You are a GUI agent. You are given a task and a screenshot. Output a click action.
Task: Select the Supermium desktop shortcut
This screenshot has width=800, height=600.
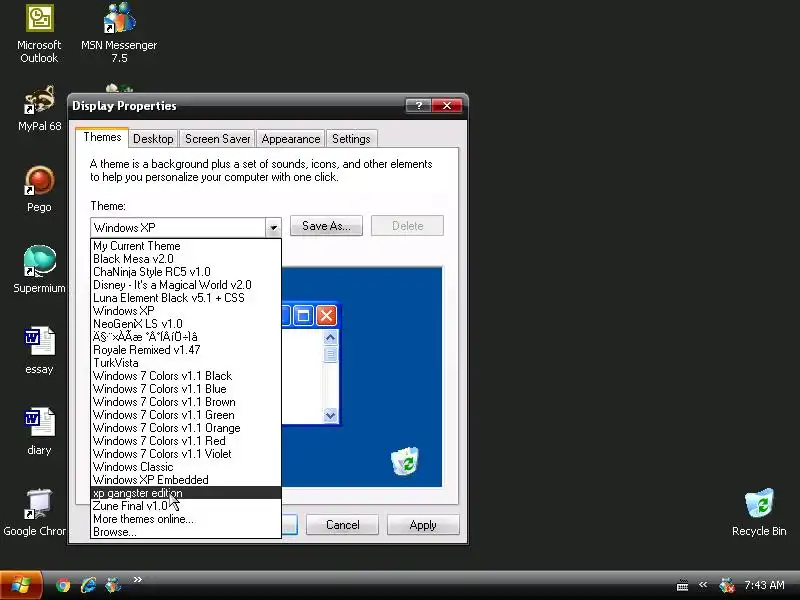tap(39, 269)
